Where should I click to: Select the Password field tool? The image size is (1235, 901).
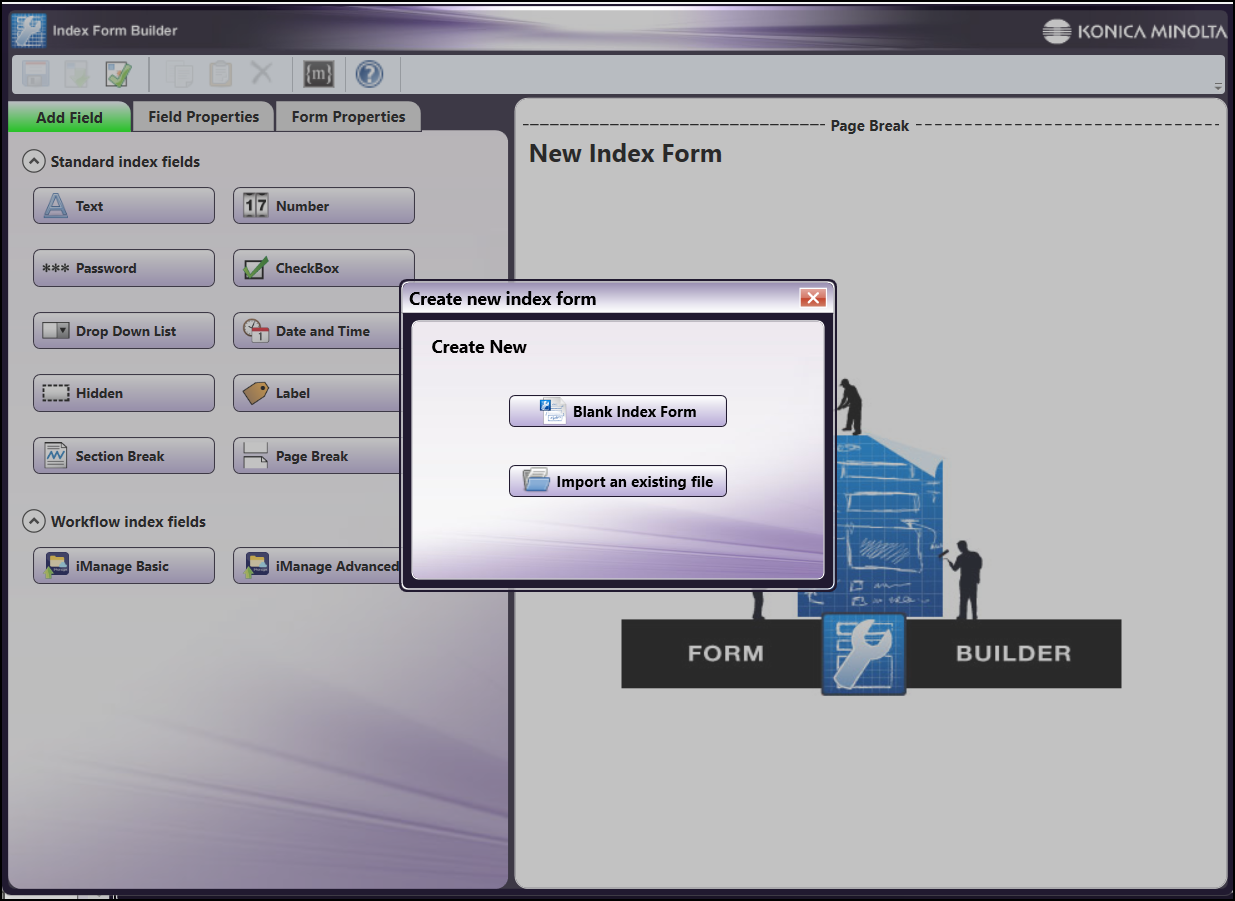pyautogui.click(x=123, y=268)
